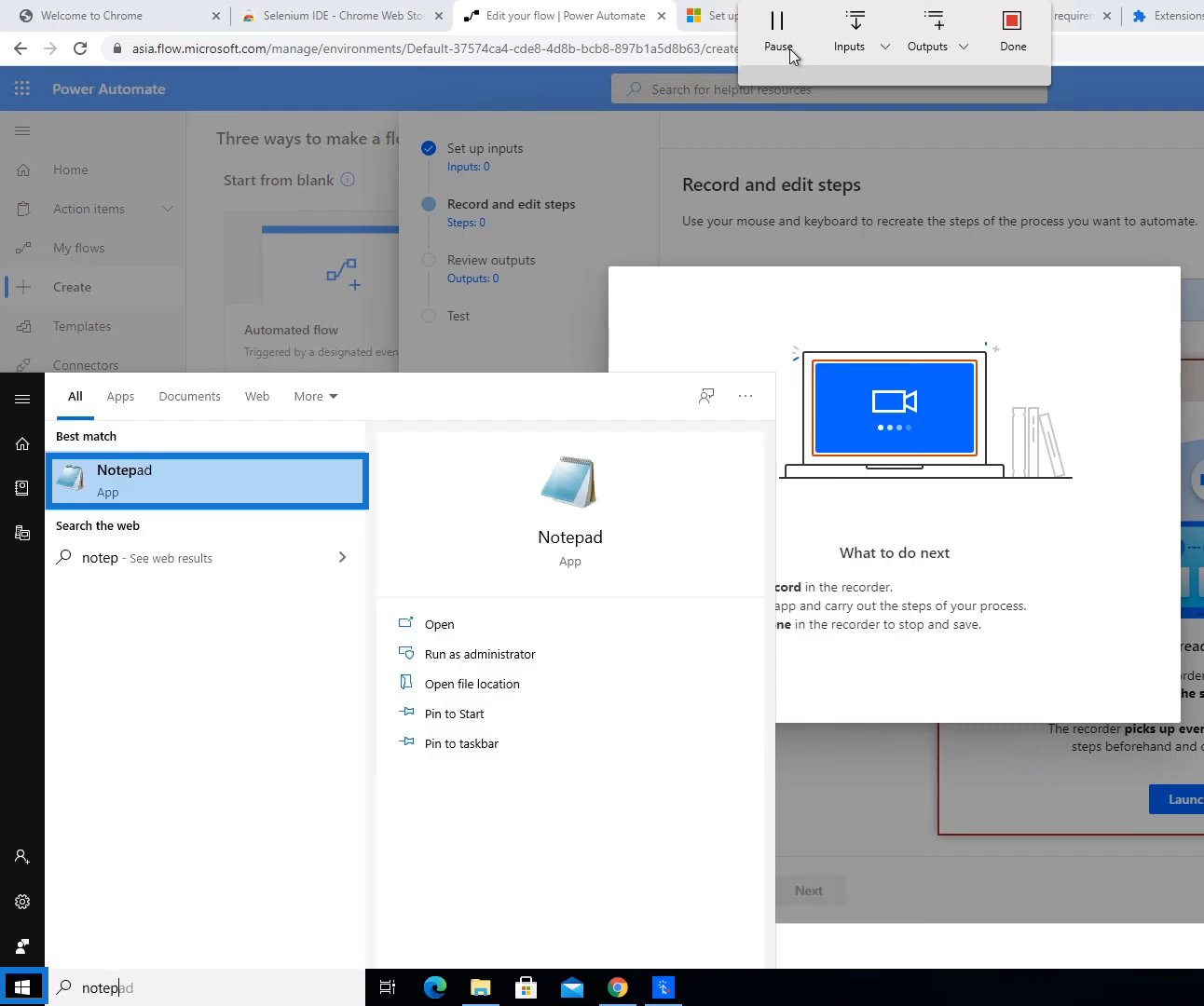Expand the Action items chevron
The image size is (1204, 1006).
168,209
